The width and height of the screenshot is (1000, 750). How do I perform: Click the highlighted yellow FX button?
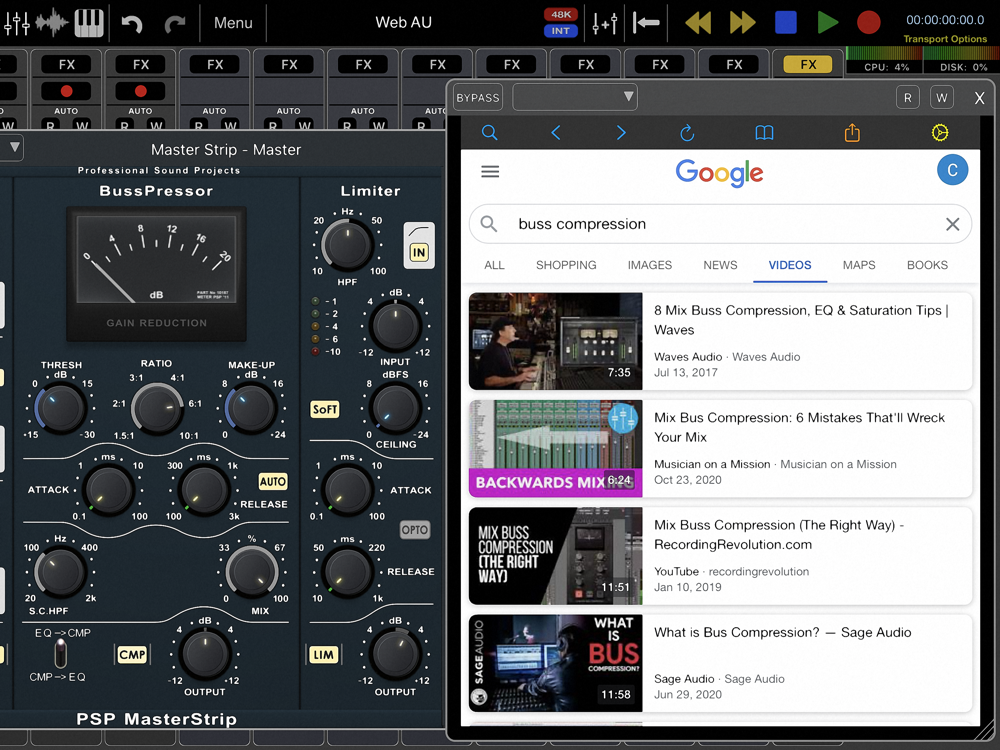[808, 64]
